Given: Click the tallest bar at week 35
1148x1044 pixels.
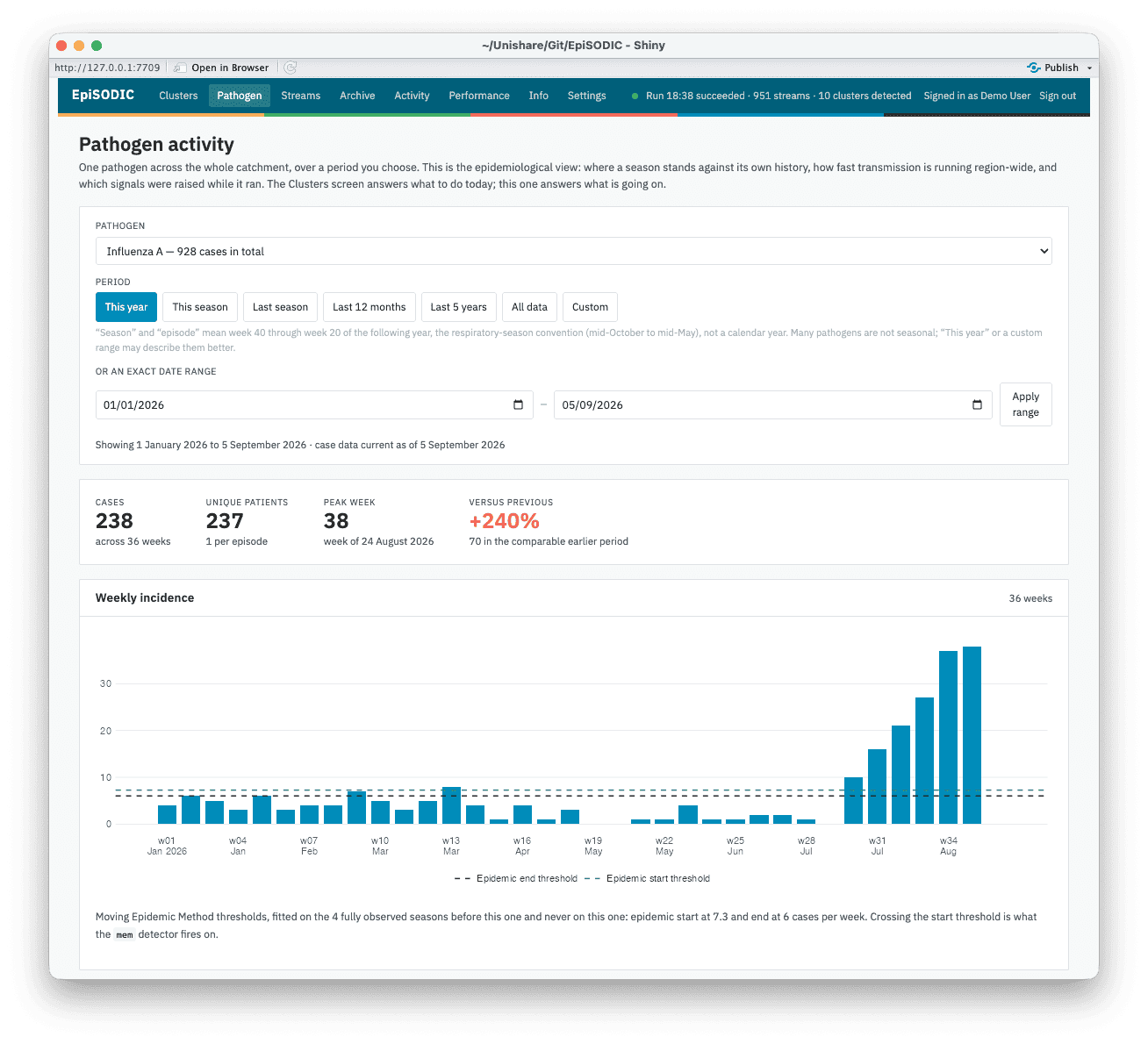Looking at the screenshot, I should (972, 735).
